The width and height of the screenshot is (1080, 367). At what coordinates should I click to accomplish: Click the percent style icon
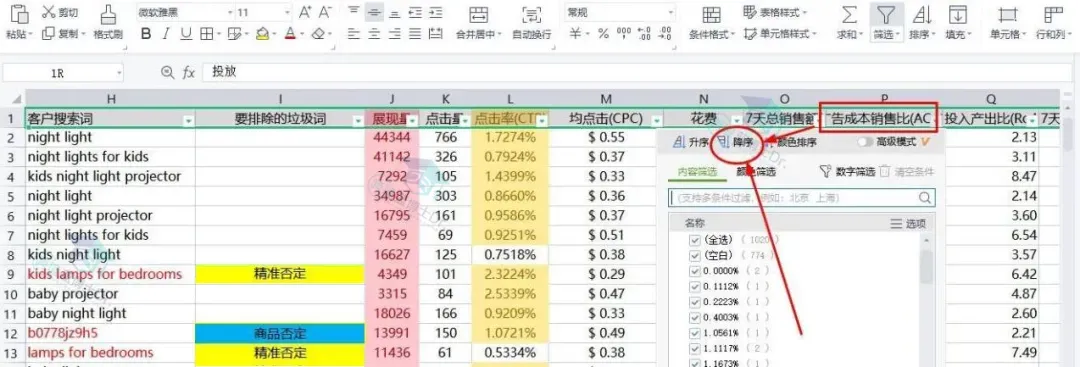[x=603, y=34]
